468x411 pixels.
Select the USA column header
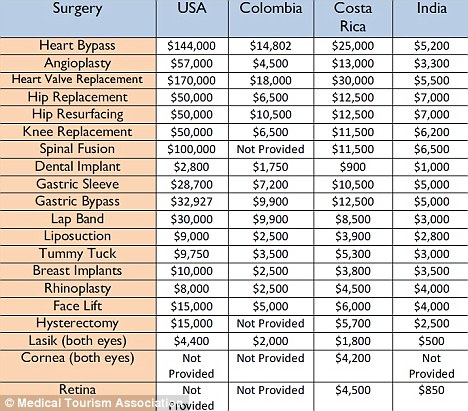click(192, 8)
